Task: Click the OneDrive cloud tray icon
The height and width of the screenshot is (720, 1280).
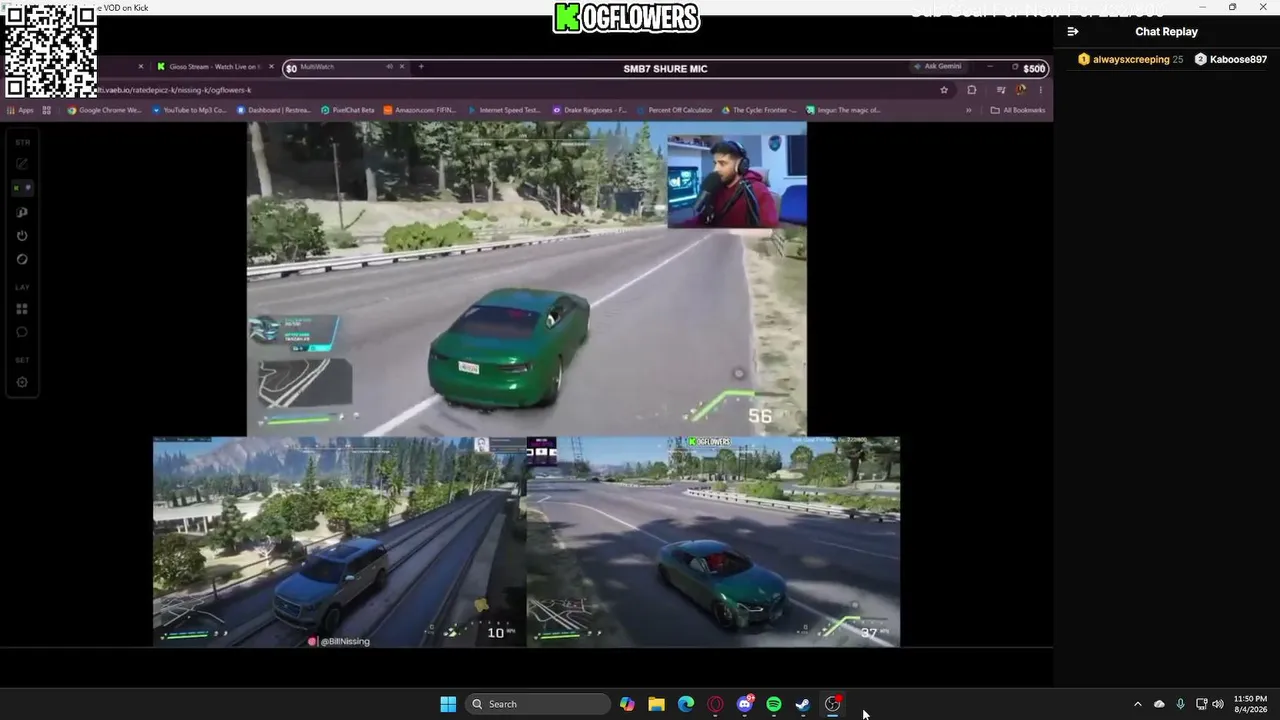Action: point(1159,704)
